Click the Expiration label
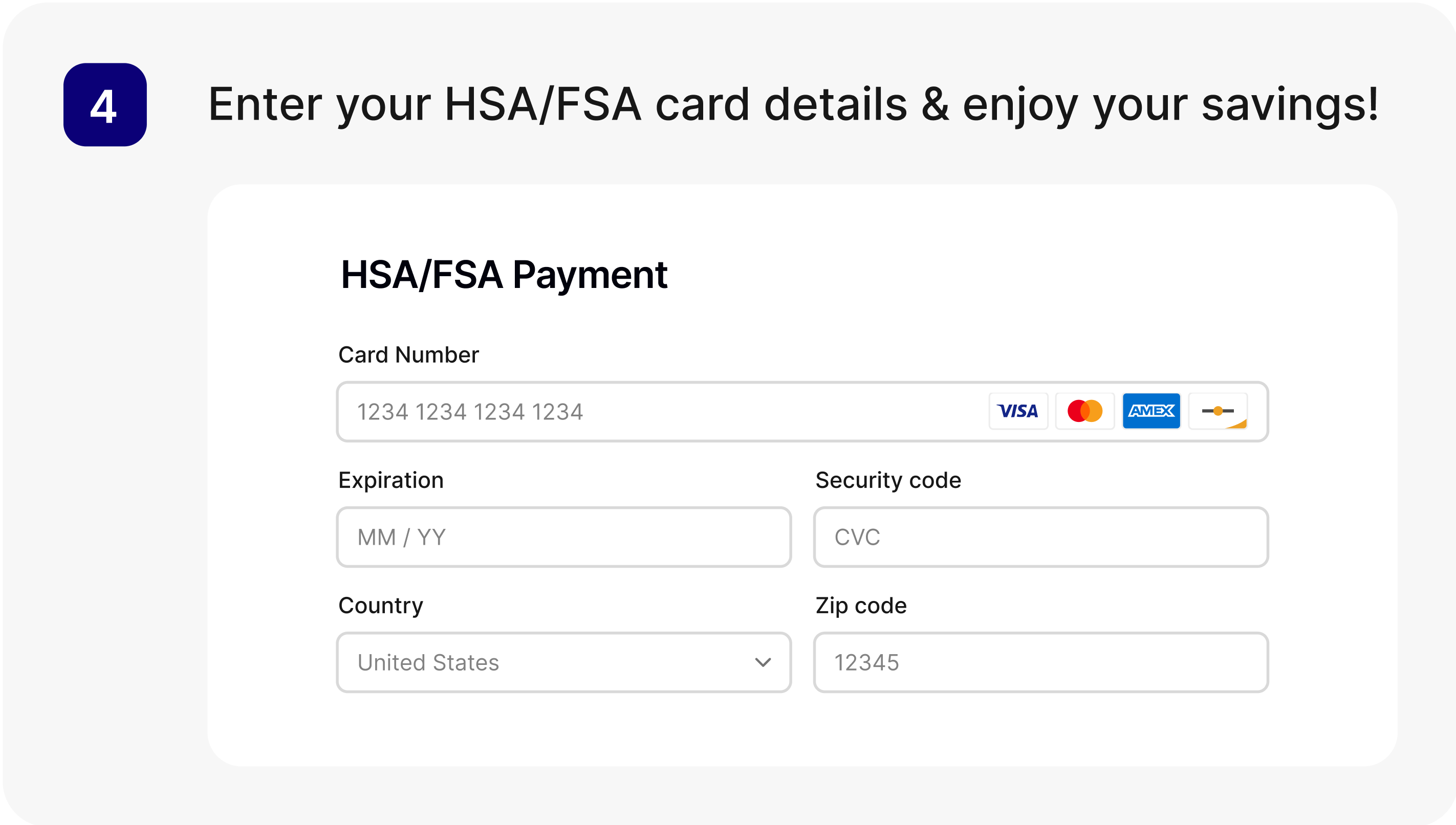Viewport: 1456px width, 825px height. (390, 480)
